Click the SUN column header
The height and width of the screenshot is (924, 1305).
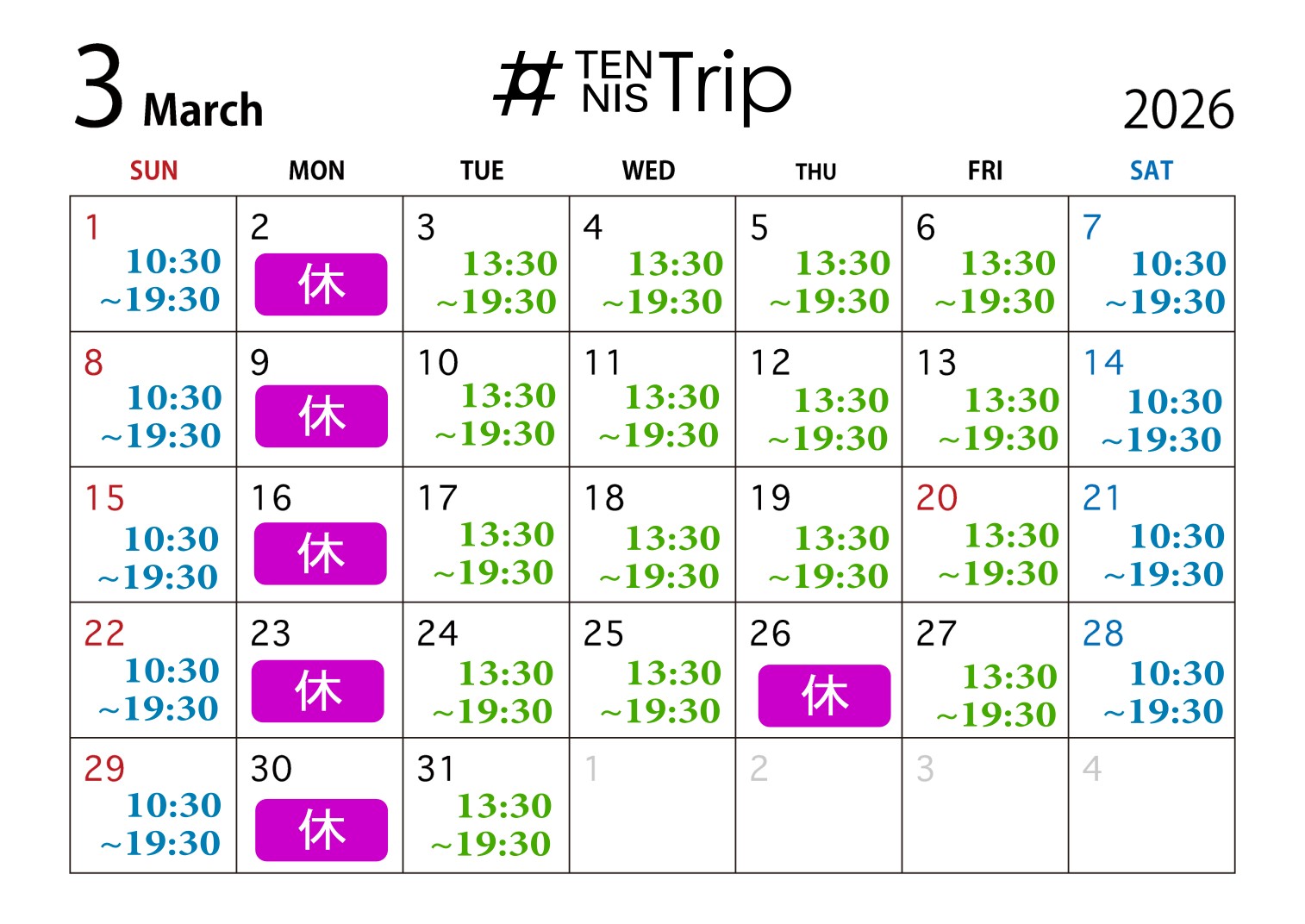(153, 171)
